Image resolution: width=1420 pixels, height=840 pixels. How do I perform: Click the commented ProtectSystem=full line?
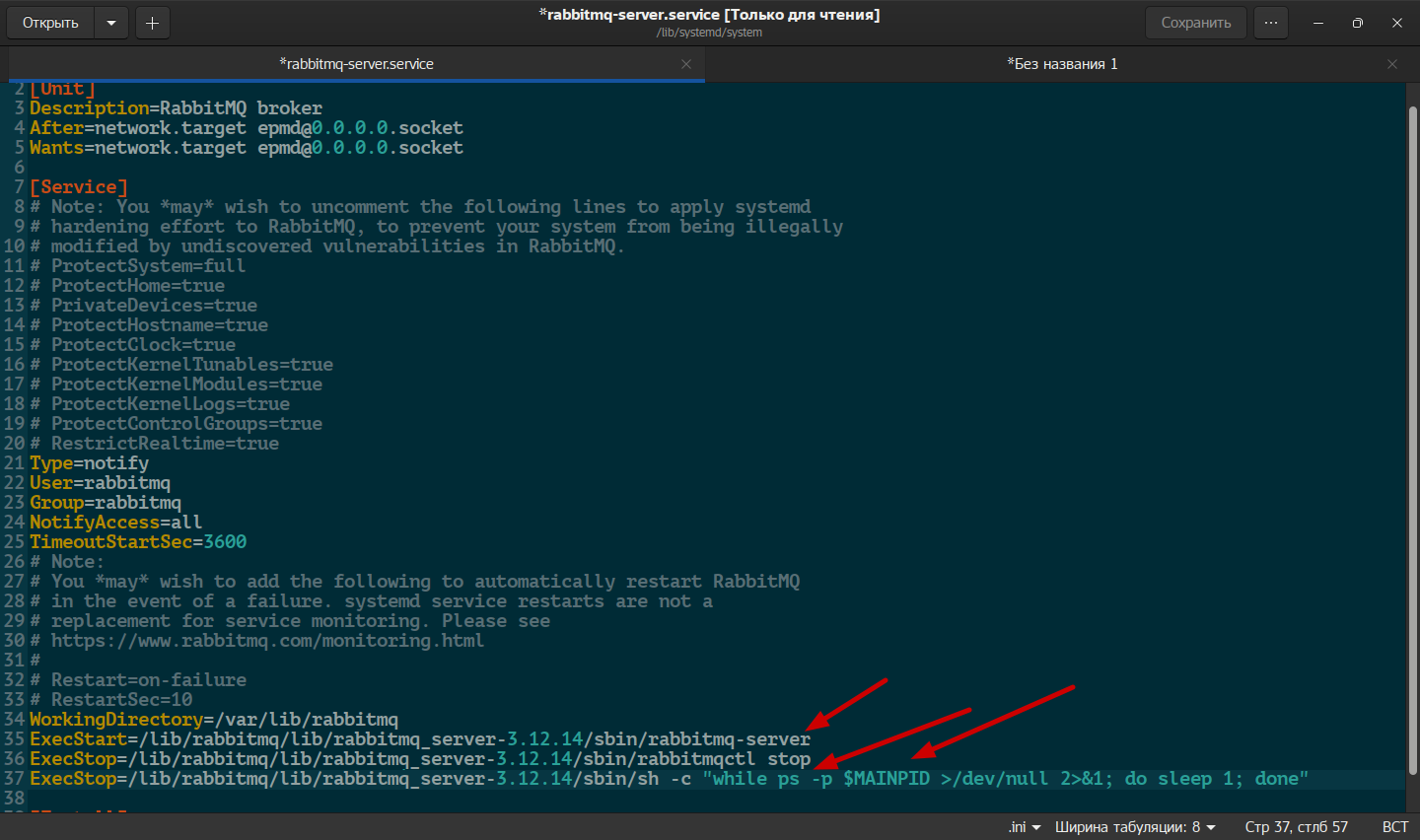(x=138, y=266)
